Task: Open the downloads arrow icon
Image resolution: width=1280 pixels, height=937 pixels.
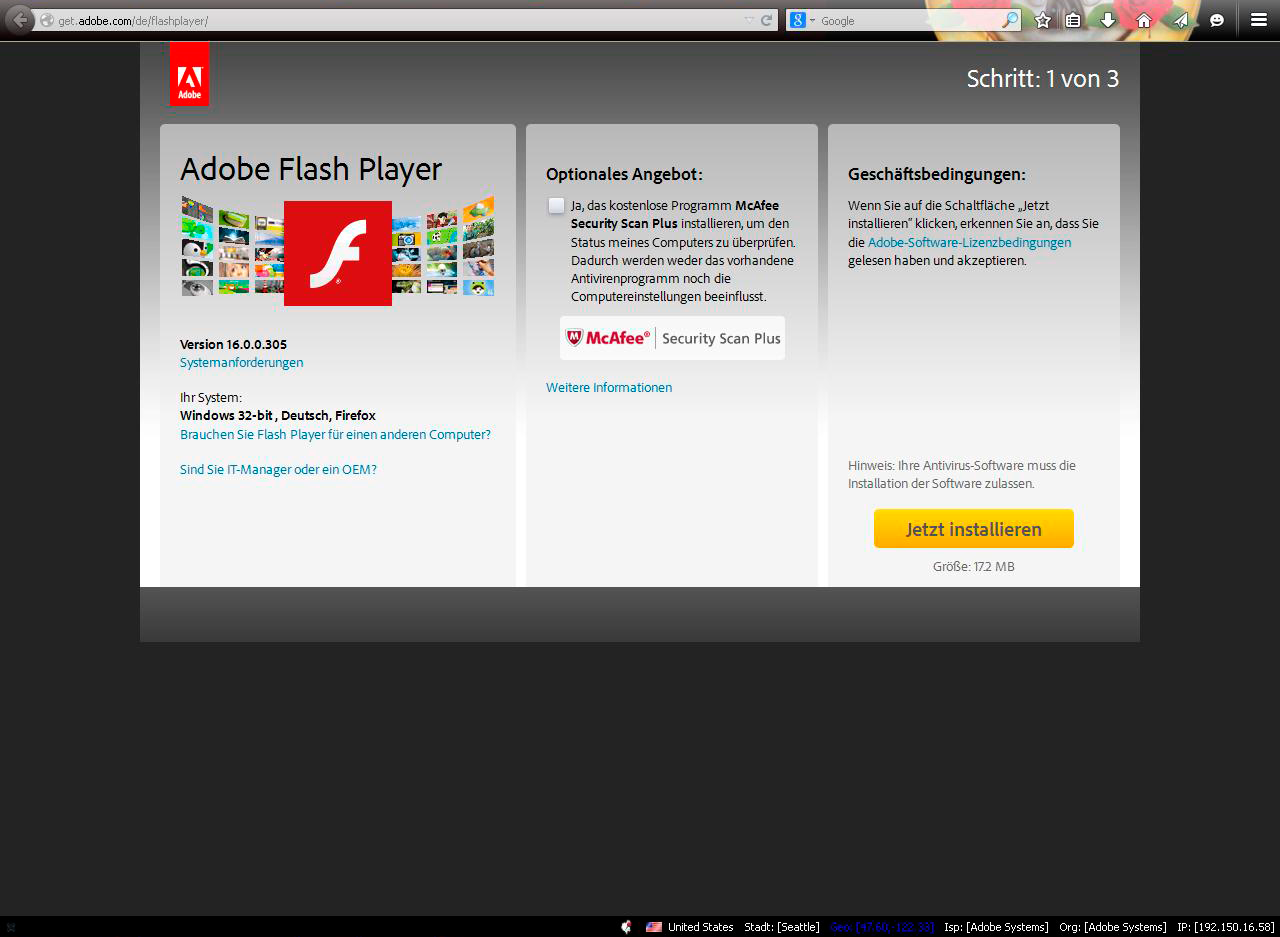Action: [x=1107, y=20]
